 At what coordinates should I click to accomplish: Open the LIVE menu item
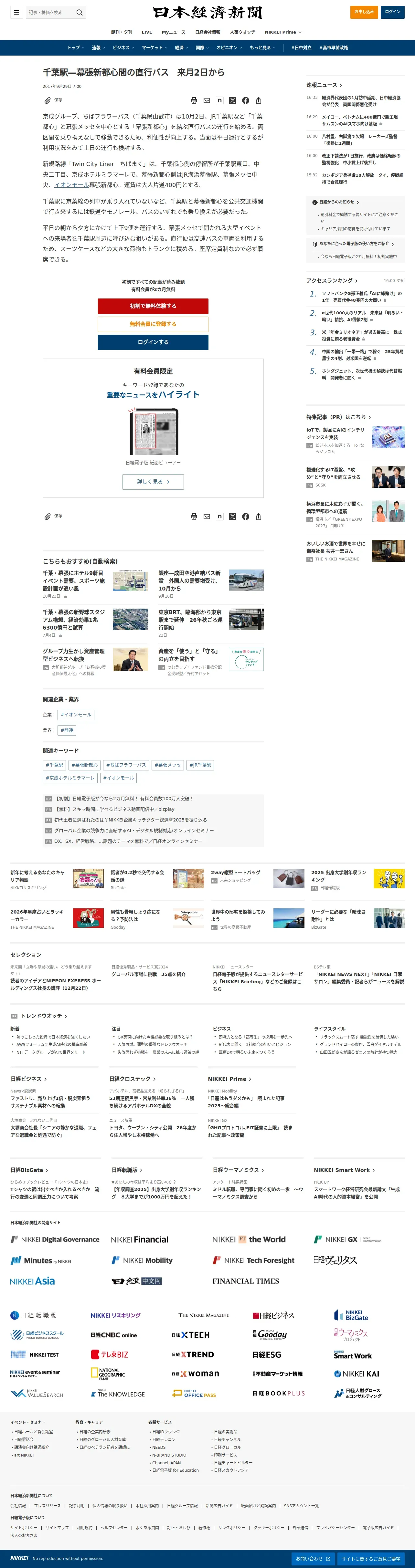[x=147, y=32]
